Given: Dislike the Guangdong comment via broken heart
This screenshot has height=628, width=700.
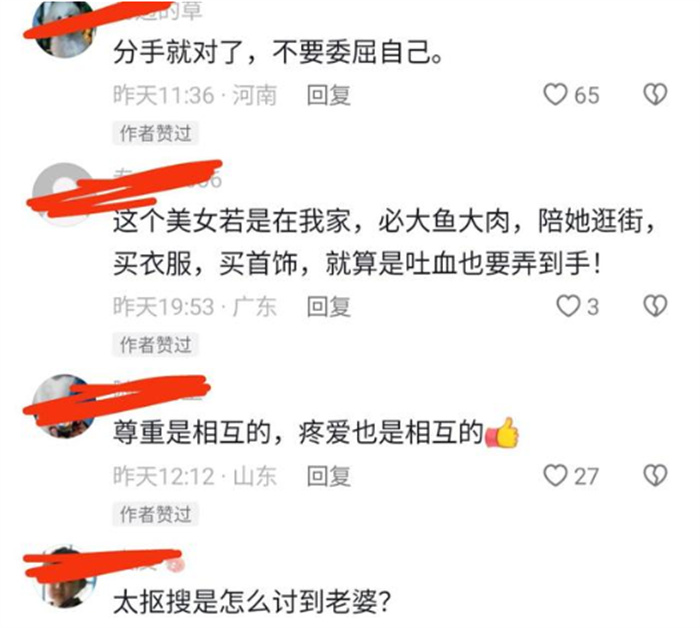Looking at the screenshot, I should pos(655,306).
